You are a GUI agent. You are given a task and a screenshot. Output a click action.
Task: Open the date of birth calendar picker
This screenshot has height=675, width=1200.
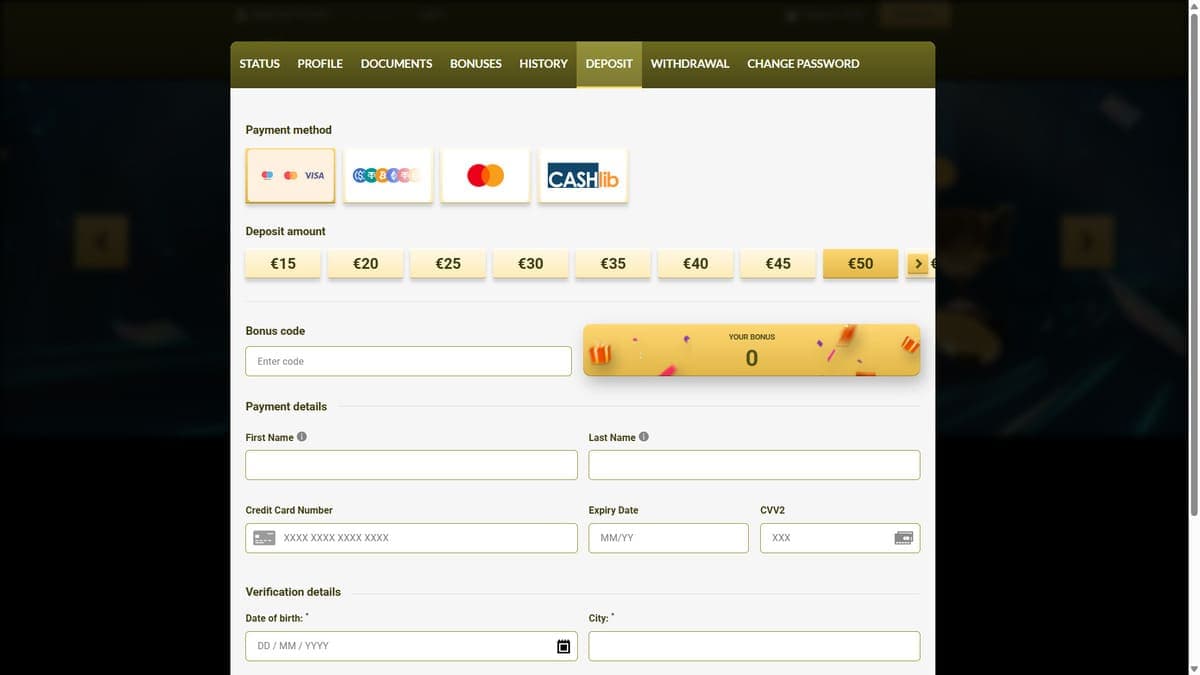[563, 646]
